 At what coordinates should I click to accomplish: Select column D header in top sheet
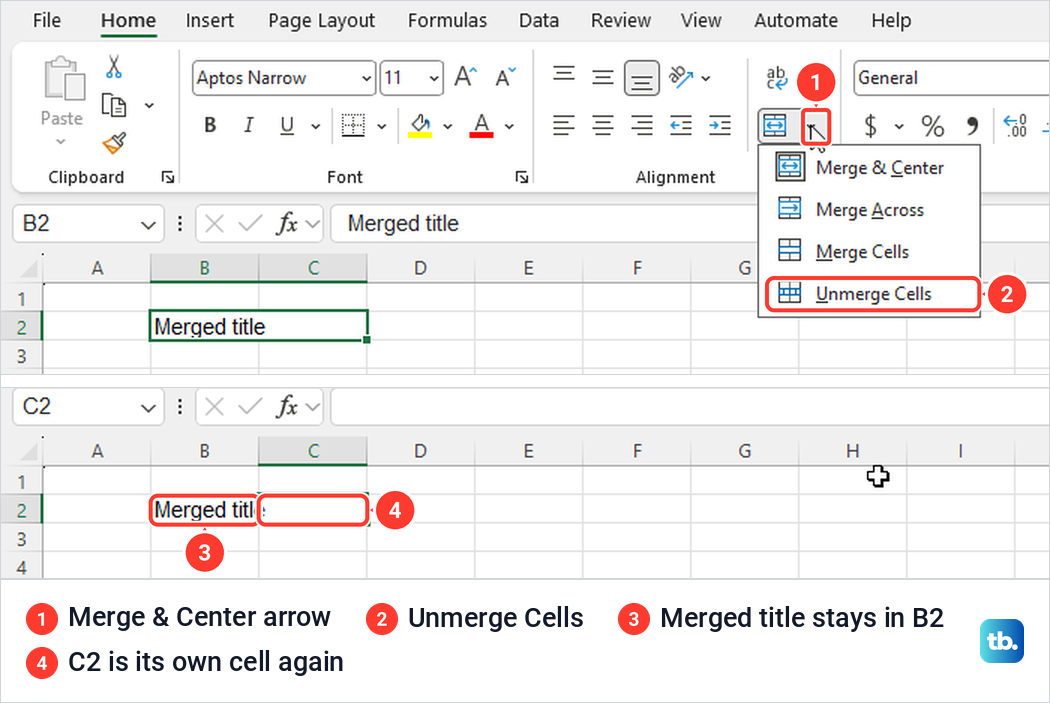tap(421, 268)
